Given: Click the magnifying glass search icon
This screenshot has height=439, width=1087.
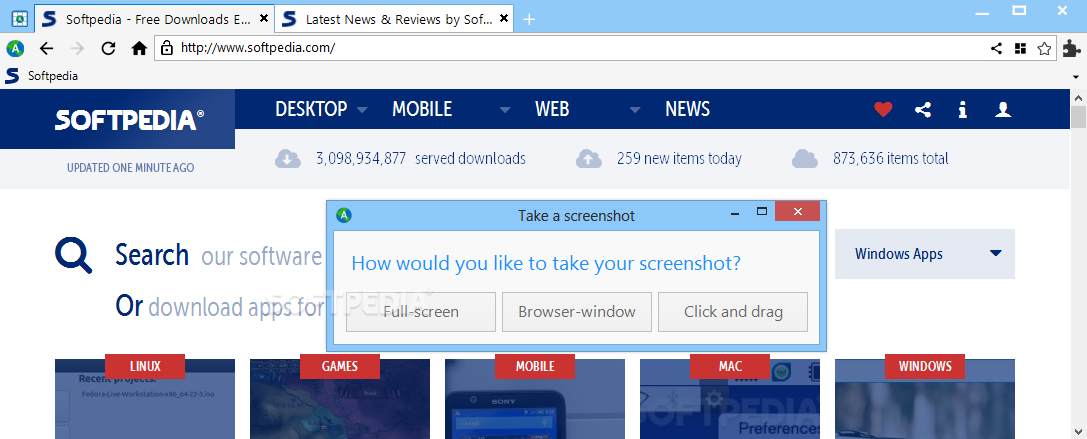Looking at the screenshot, I should tap(73, 256).
